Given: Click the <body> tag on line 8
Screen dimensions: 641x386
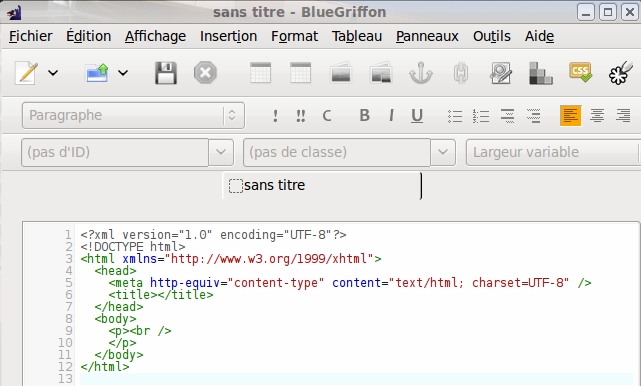Looking at the screenshot, I should tap(115, 319).
